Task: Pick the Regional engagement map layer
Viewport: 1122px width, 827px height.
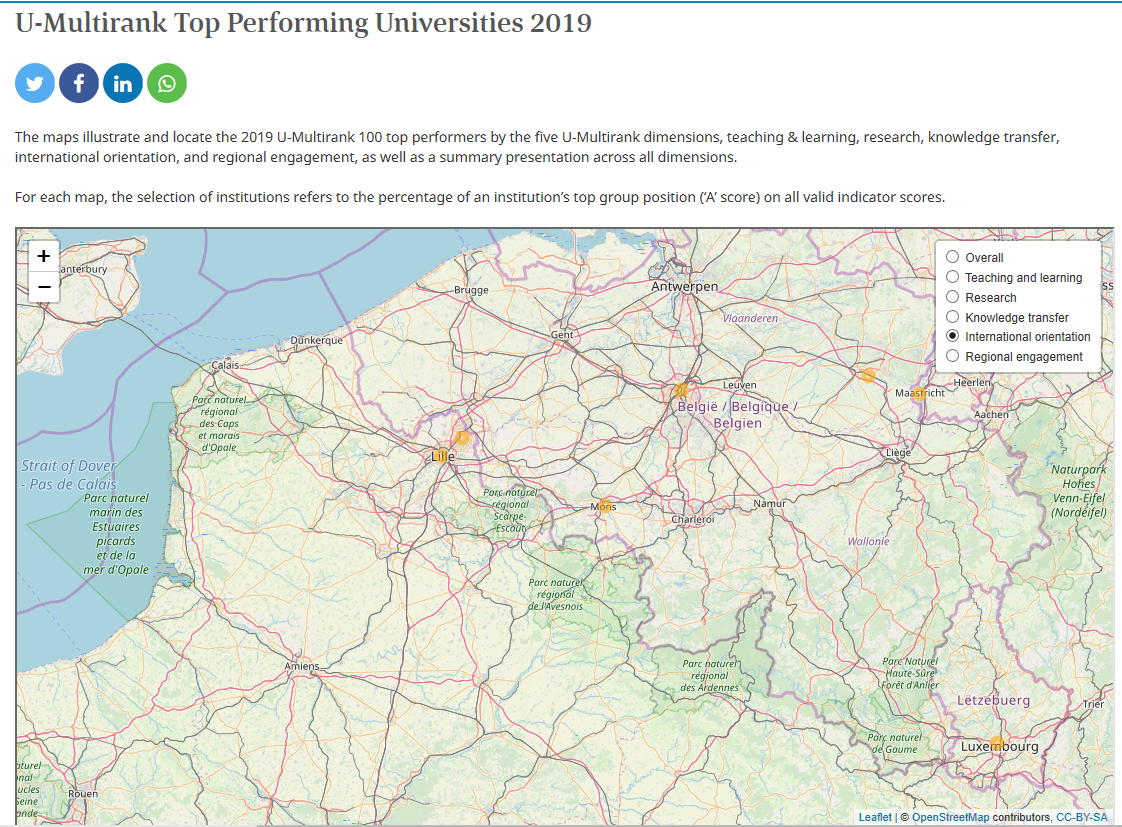Action: [952, 356]
